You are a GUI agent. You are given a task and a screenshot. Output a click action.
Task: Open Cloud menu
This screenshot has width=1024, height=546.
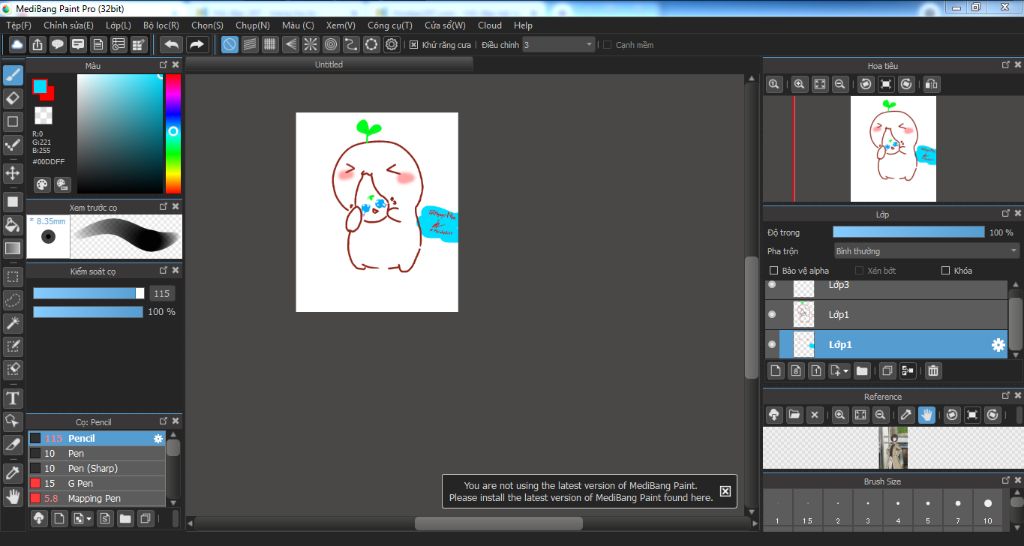click(490, 25)
